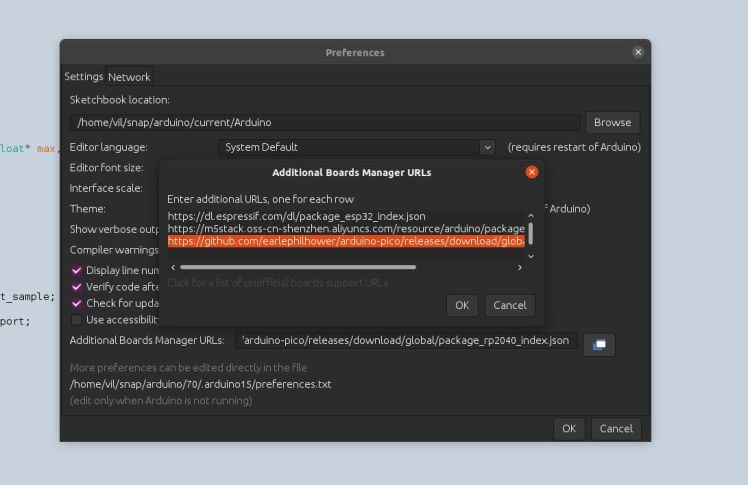Viewport: 748px width, 485px height.
Task: Click the Sketchbook location path field
Action: [325, 122]
